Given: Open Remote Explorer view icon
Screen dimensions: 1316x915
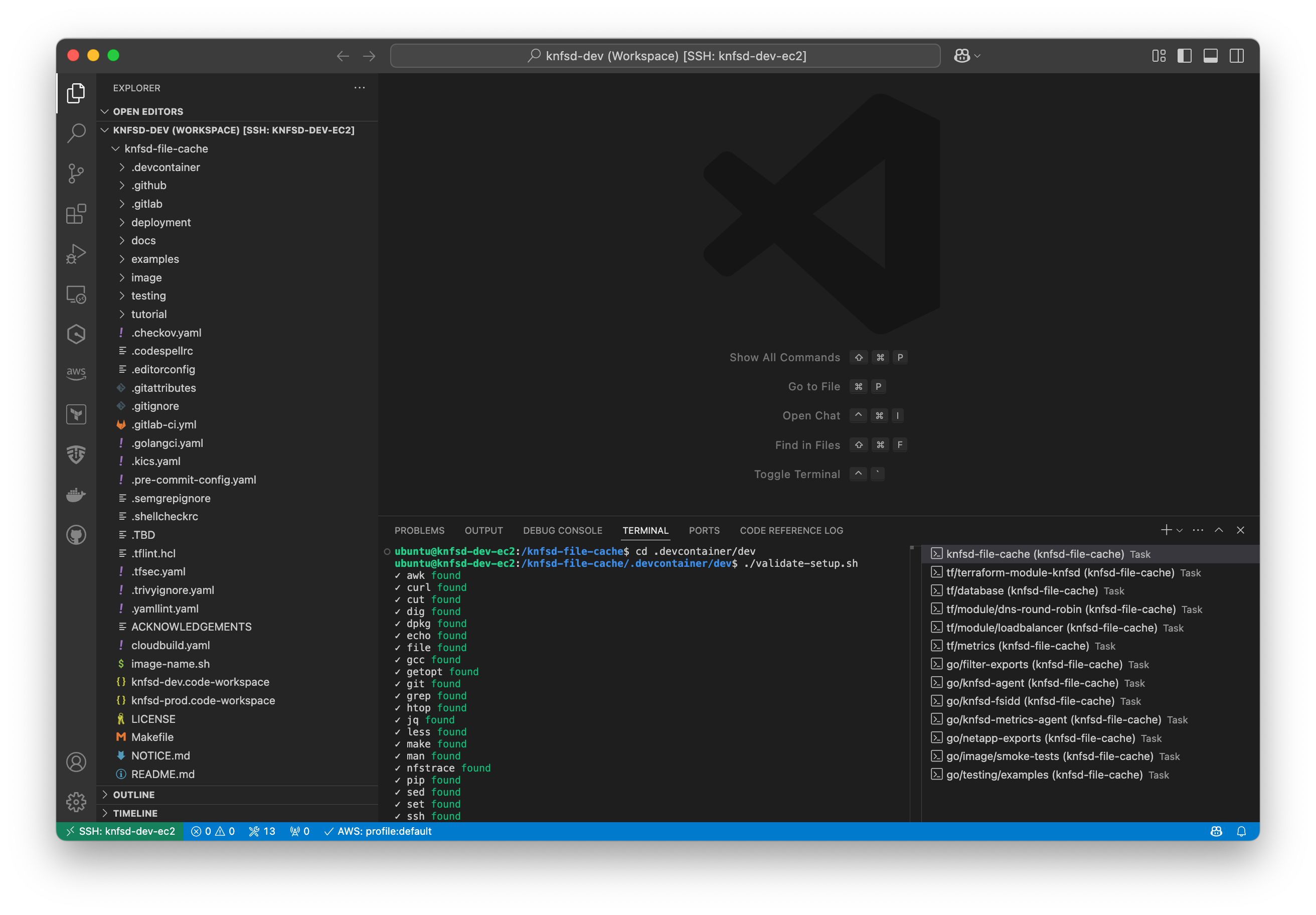Looking at the screenshot, I should 76,294.
